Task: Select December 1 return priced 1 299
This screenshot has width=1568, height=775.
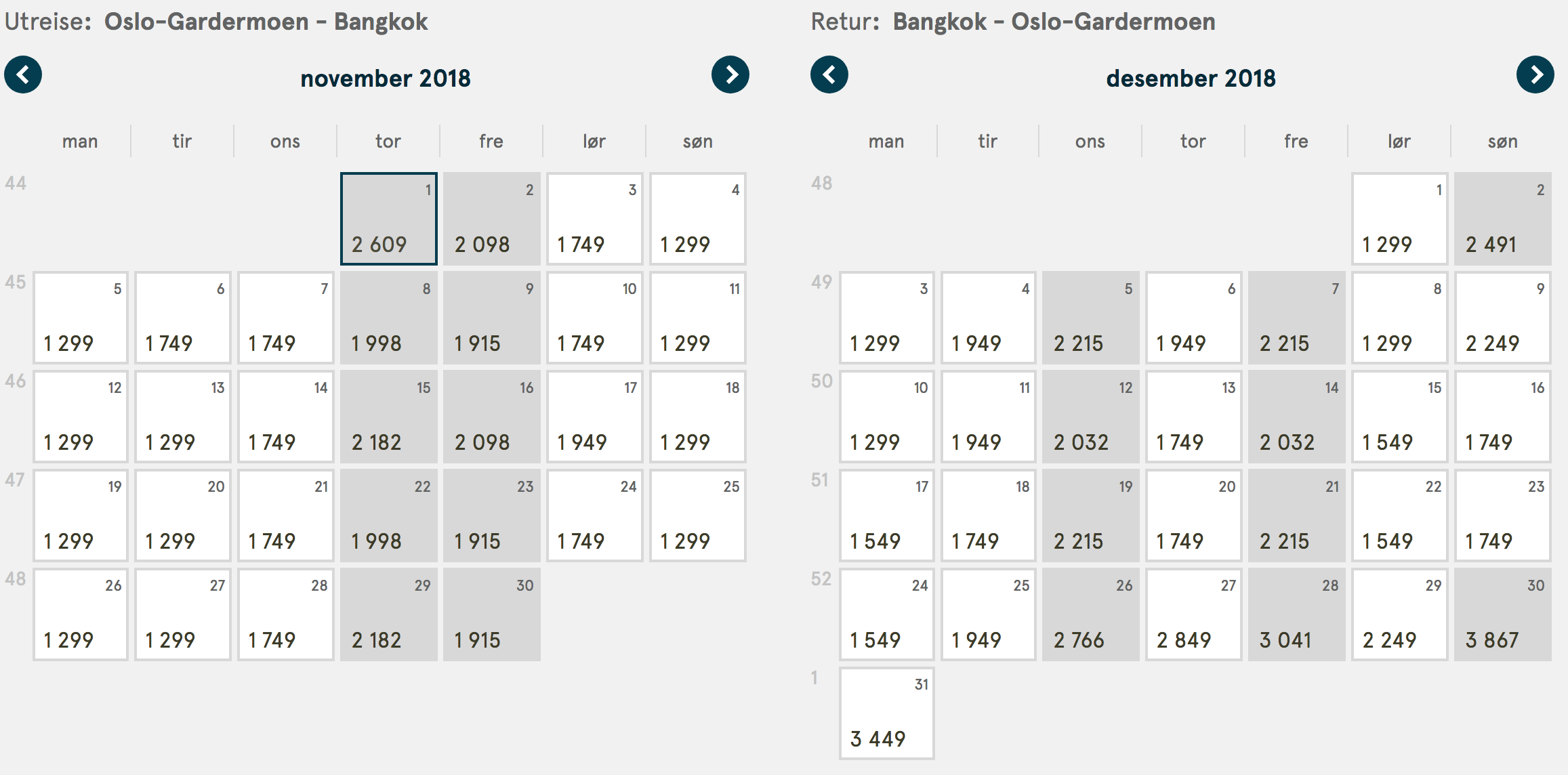Action: tap(1400, 219)
